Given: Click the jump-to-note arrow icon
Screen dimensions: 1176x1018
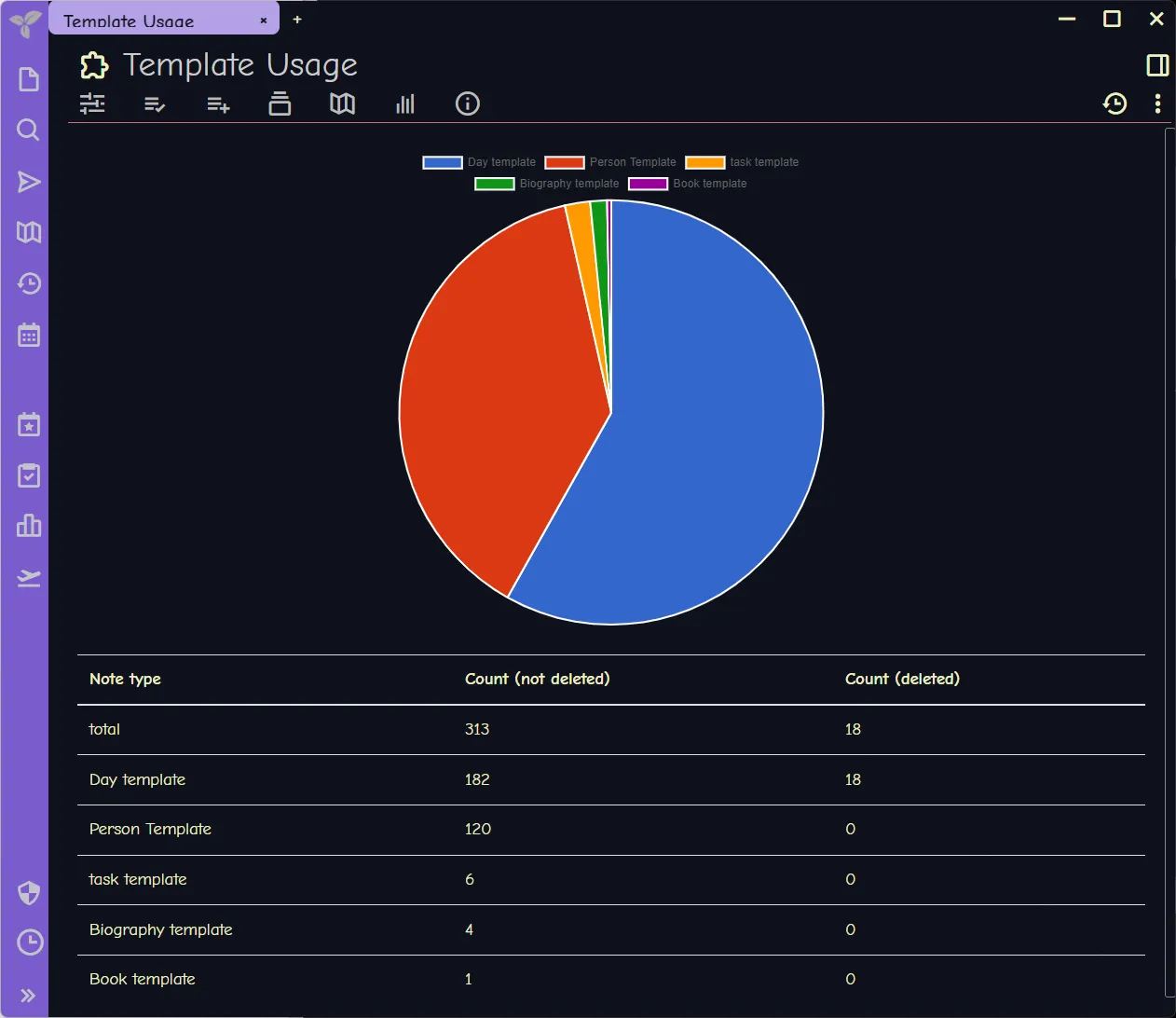Looking at the screenshot, I should (x=29, y=182).
